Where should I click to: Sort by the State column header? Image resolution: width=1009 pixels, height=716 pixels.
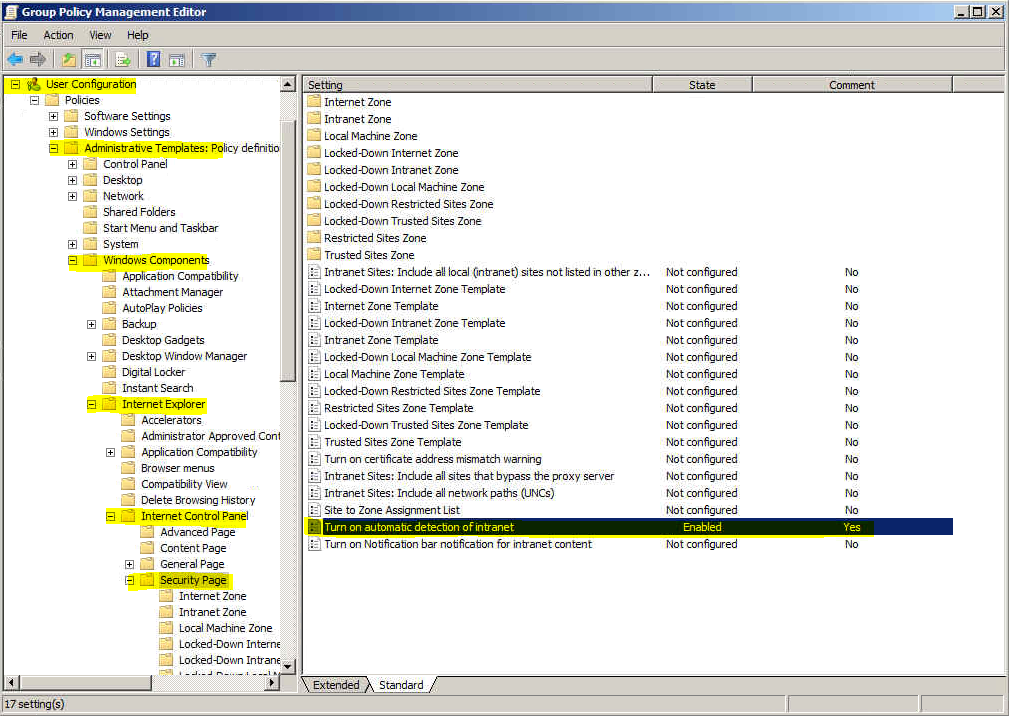[702, 85]
